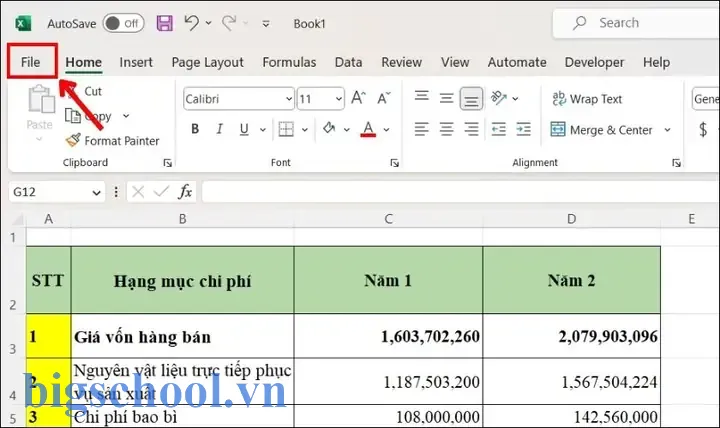Click the Align Left icon

pyautogui.click(x=422, y=130)
